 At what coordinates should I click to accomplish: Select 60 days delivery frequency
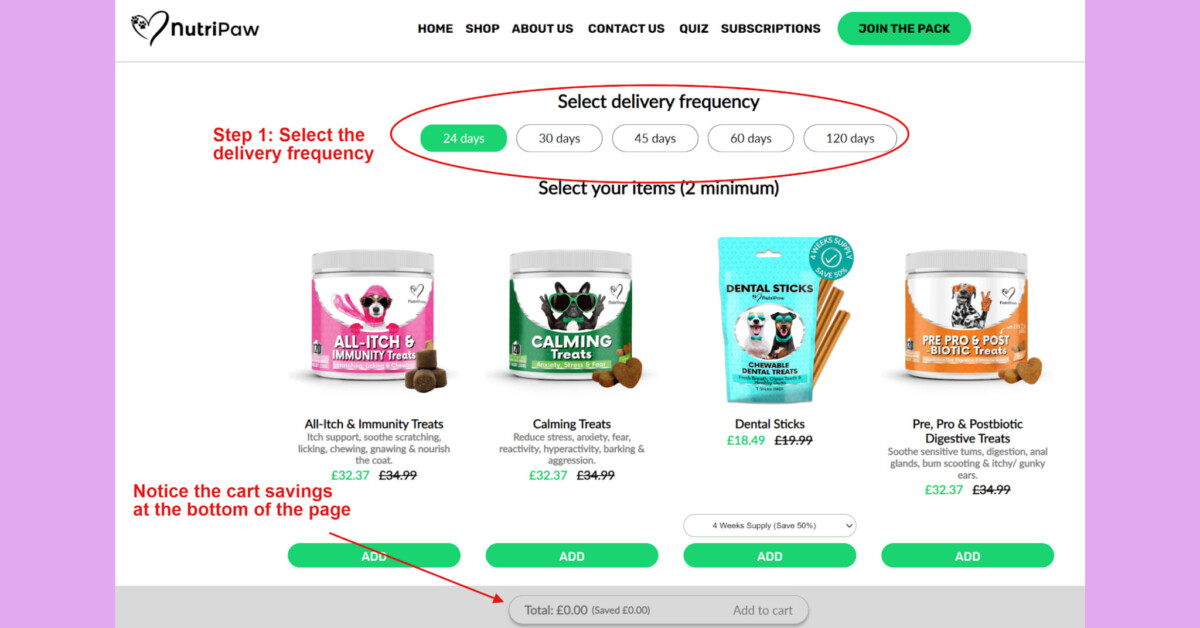(751, 138)
